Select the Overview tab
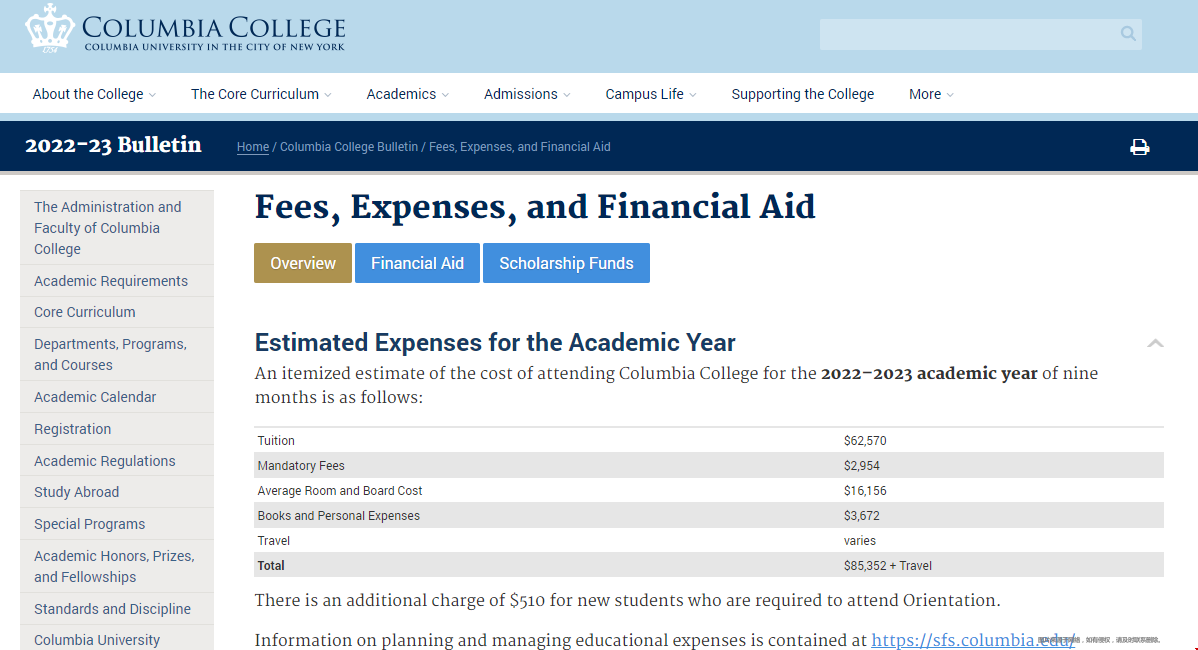Screen dimensions: 1198x650 (303, 263)
